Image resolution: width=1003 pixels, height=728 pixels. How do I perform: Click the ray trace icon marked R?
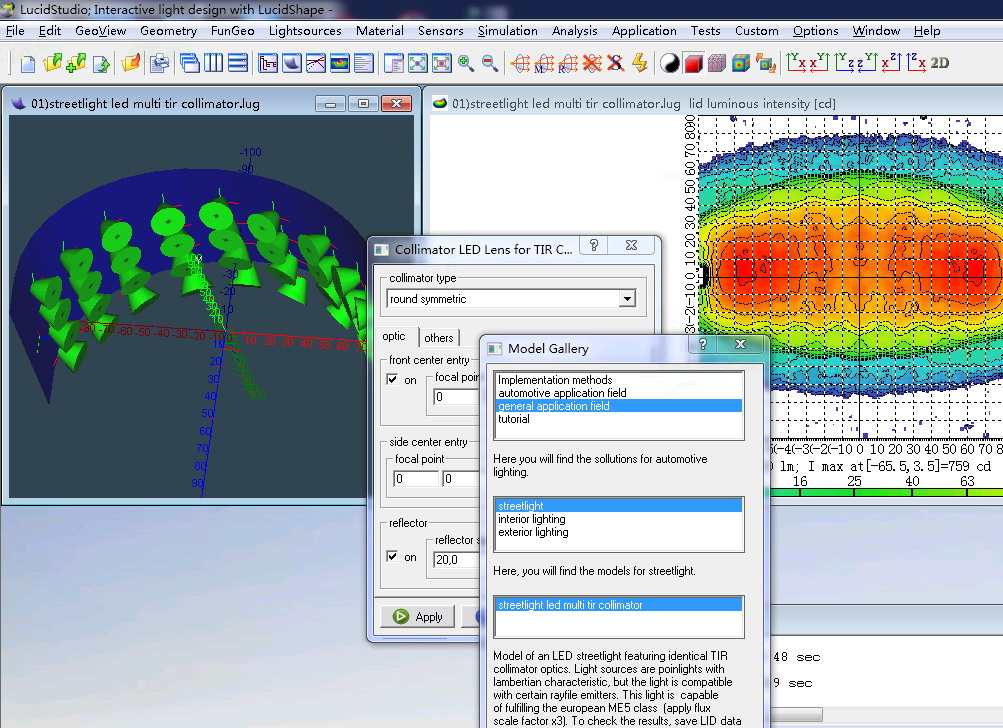[x=567, y=63]
